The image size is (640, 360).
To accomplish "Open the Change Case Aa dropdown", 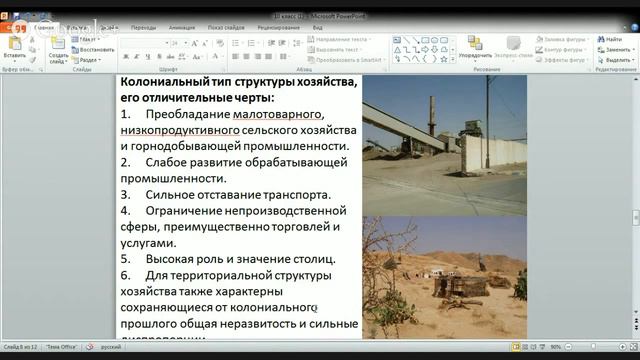I will (x=198, y=57).
